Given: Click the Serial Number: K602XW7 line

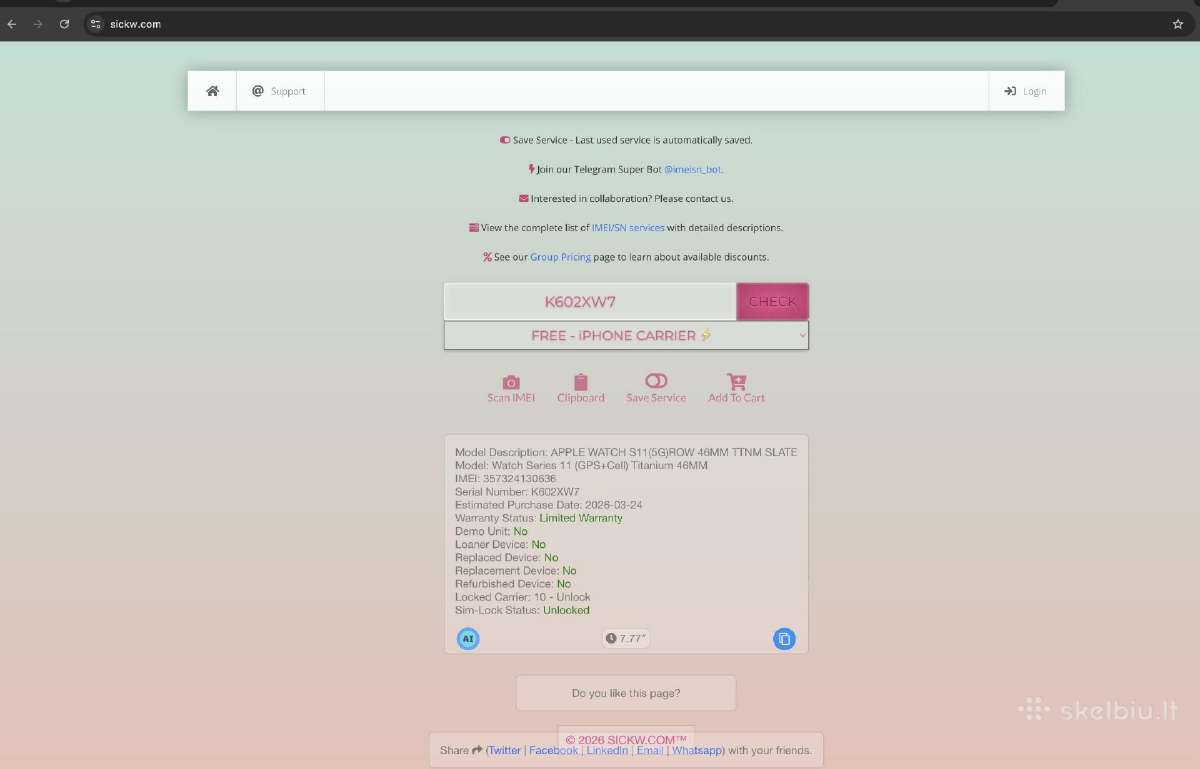Looking at the screenshot, I should [x=517, y=492].
